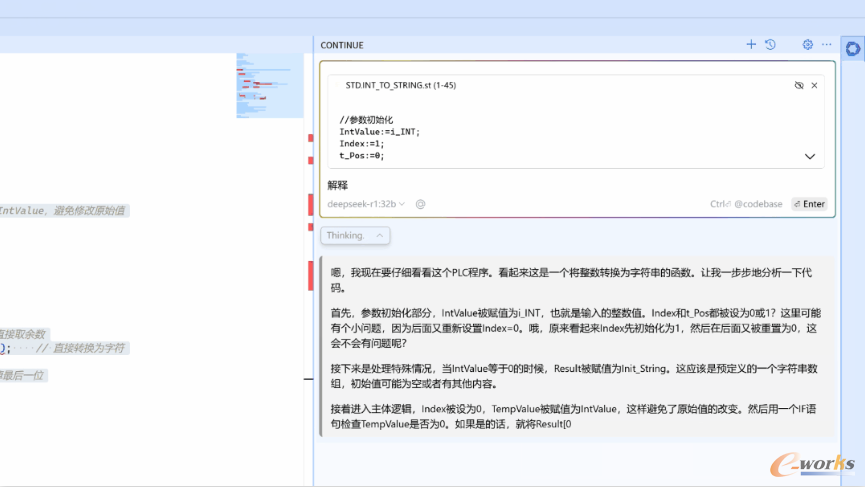Use @codebase context shortcut
Image resolution: width=865 pixels, height=487 pixels.
(x=746, y=204)
